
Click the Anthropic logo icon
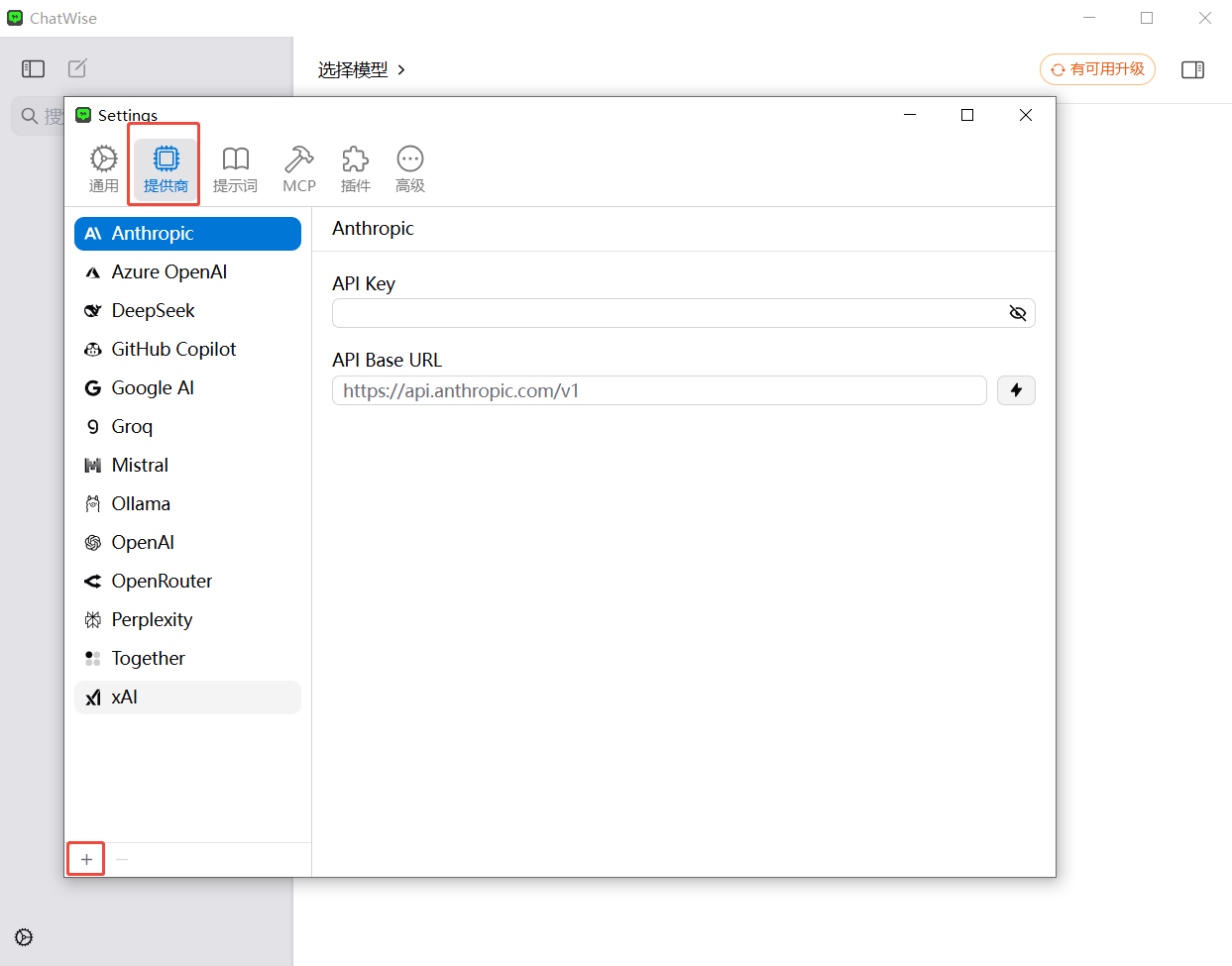pos(93,234)
